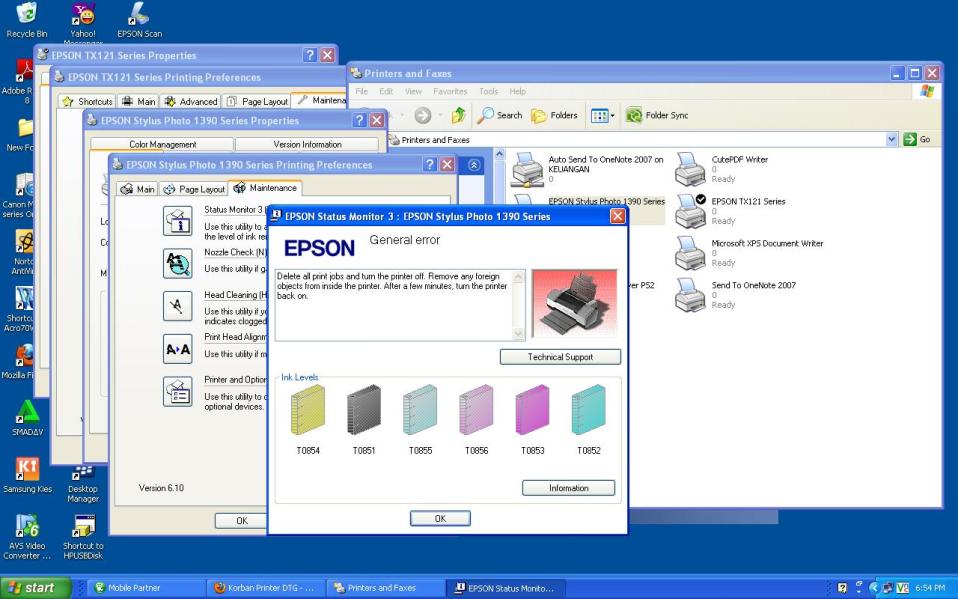The height and width of the screenshot is (599, 958).
Task: Open the View menu in Printers and Faxes
Action: point(413,91)
